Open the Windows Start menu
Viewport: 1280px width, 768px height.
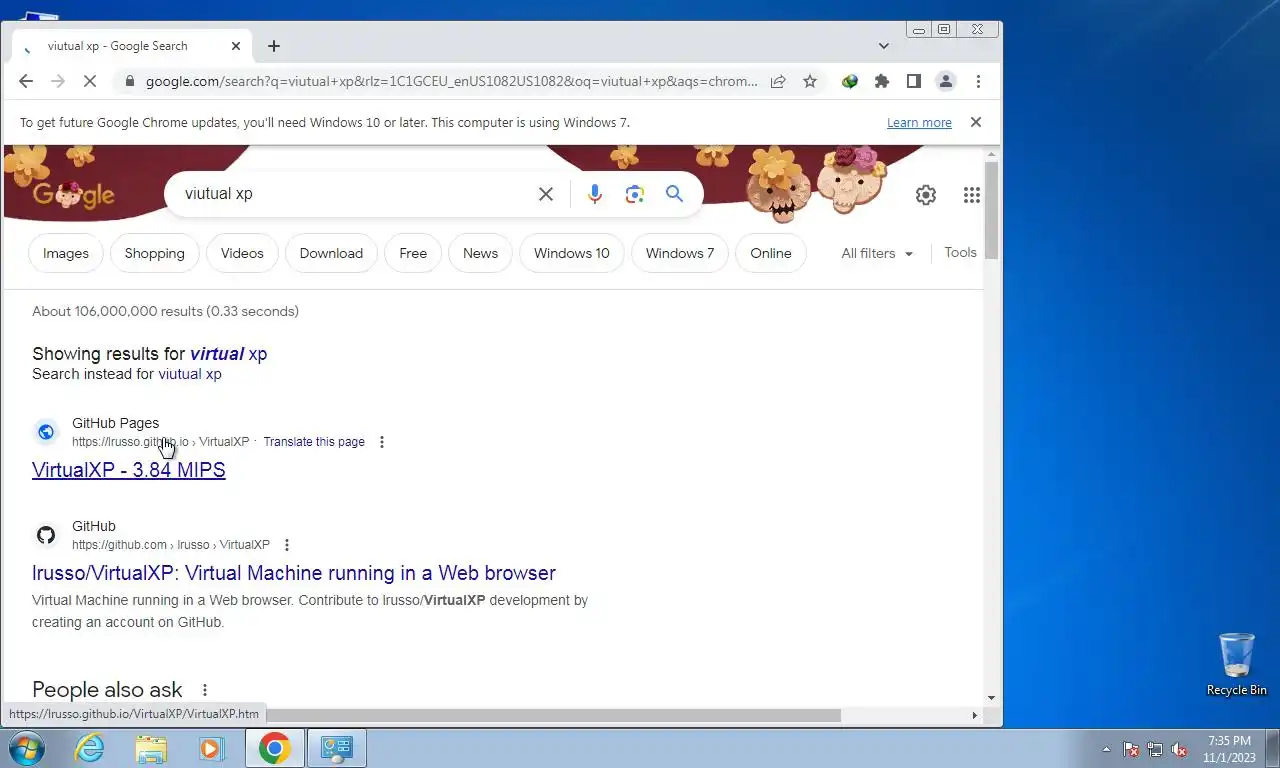(x=26, y=748)
